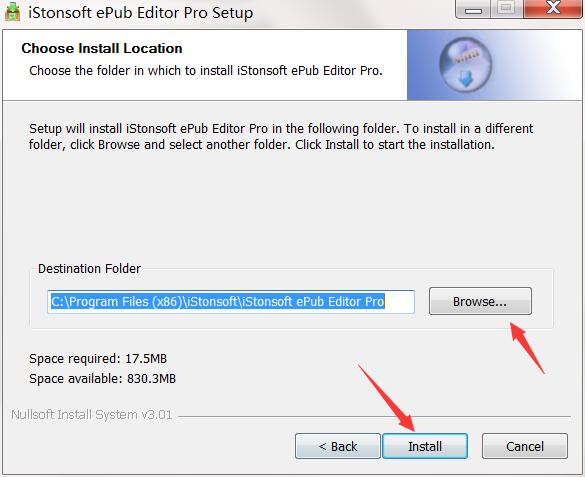Click the red arrow pointing at Browse
The height and width of the screenshot is (477, 585).
point(527,348)
